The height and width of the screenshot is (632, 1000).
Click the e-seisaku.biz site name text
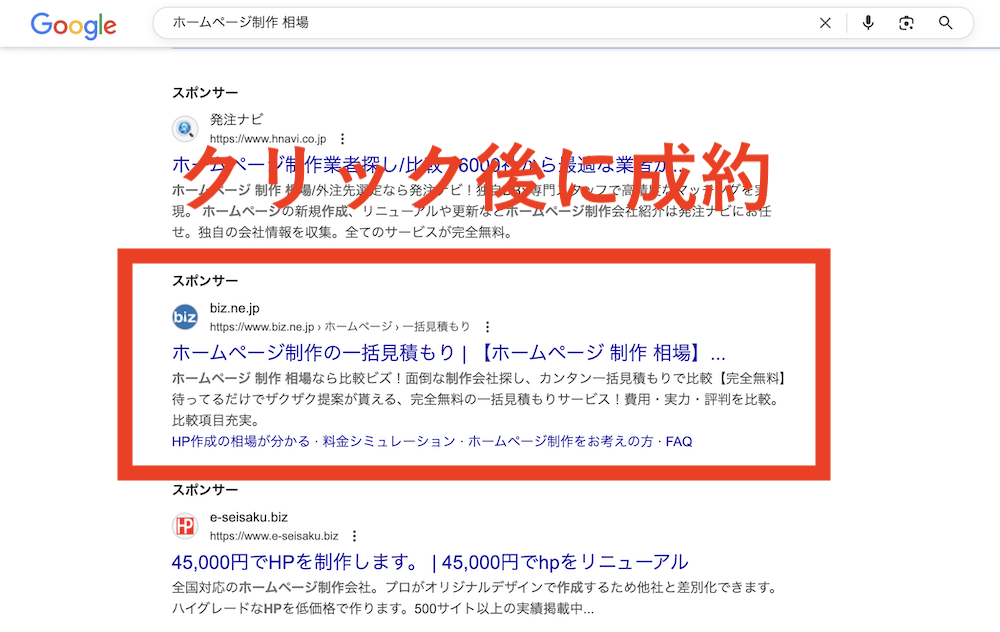click(249, 517)
